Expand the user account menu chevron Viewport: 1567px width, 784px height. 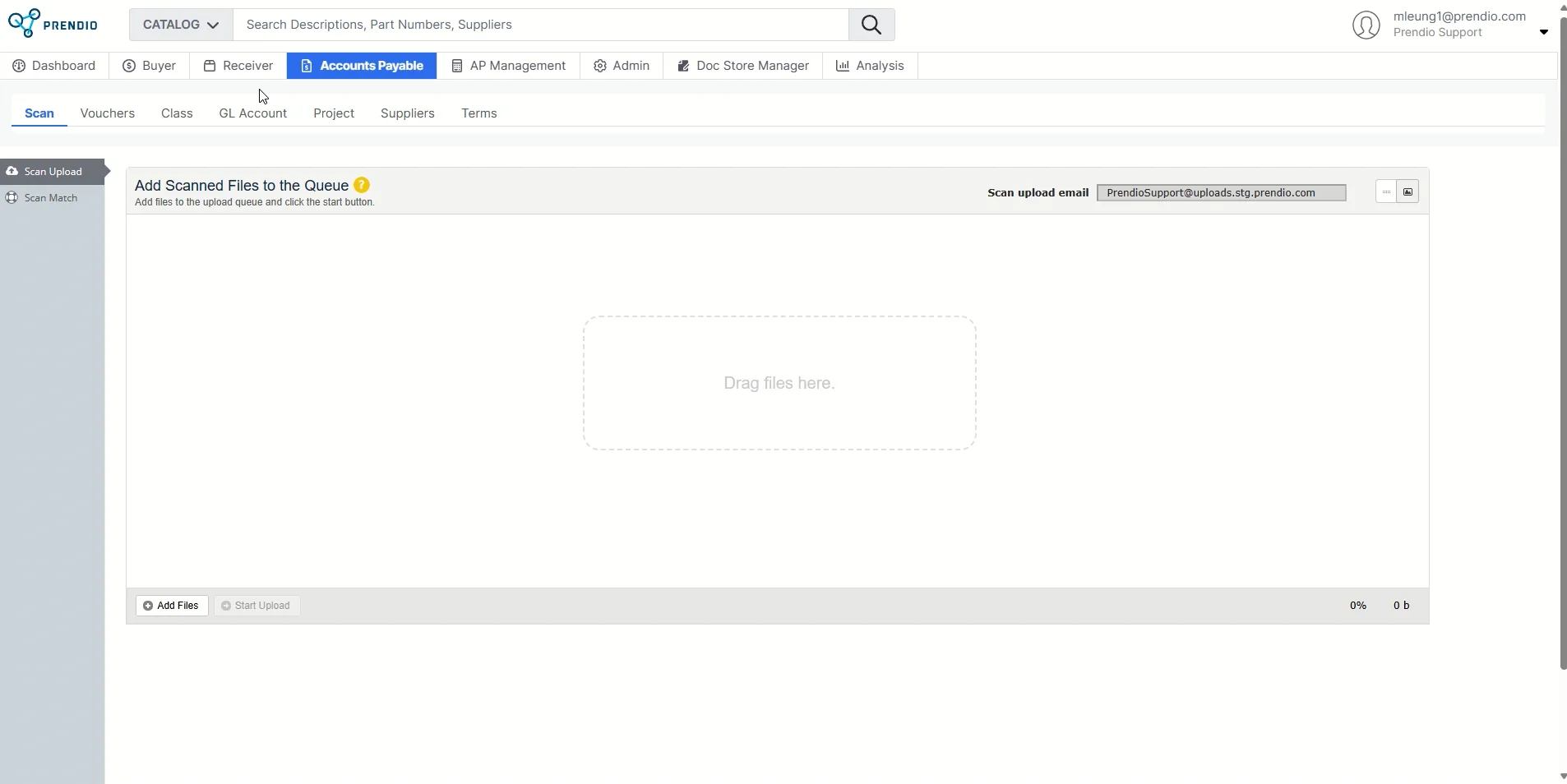click(x=1542, y=32)
